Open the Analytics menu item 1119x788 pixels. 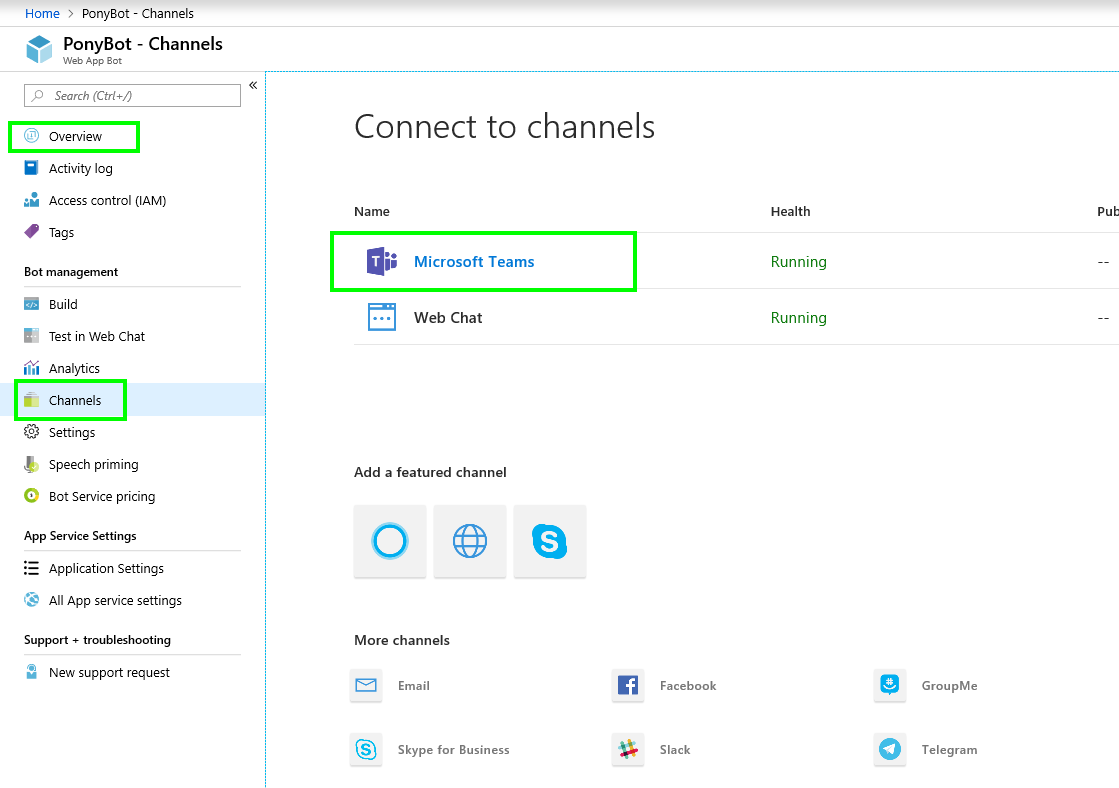coord(74,368)
